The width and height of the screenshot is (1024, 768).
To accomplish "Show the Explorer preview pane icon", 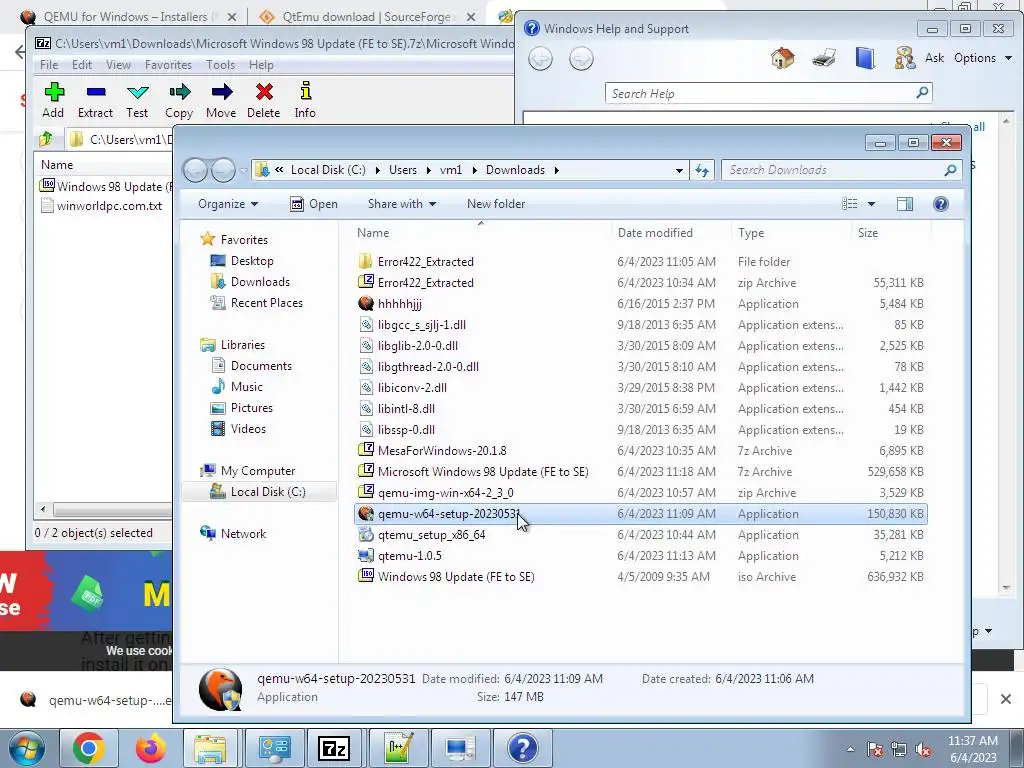I will tap(904, 204).
